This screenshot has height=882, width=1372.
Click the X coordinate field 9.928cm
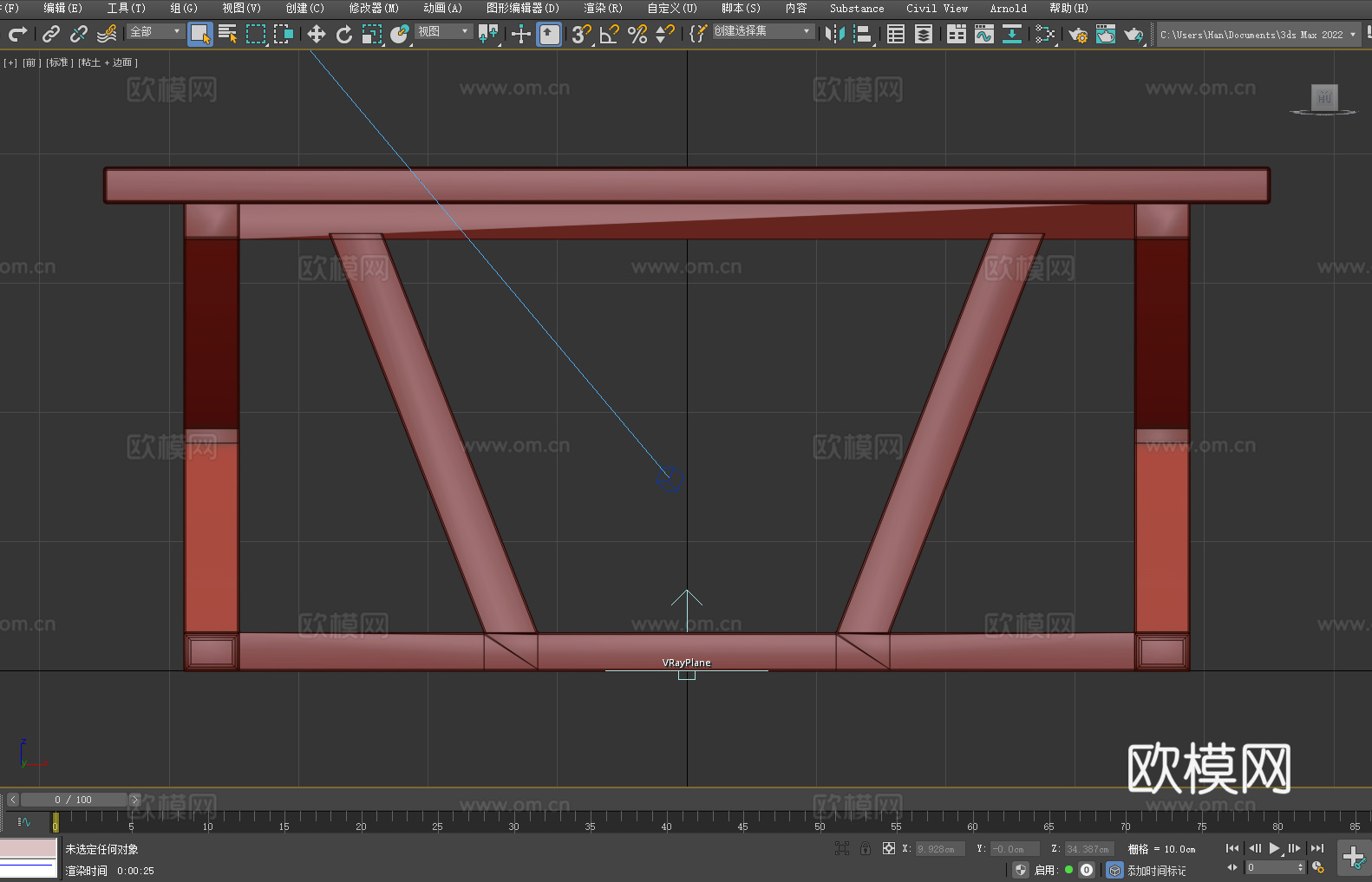(940, 849)
